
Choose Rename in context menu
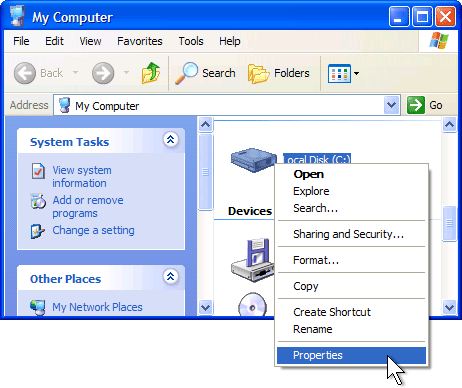(x=351, y=329)
